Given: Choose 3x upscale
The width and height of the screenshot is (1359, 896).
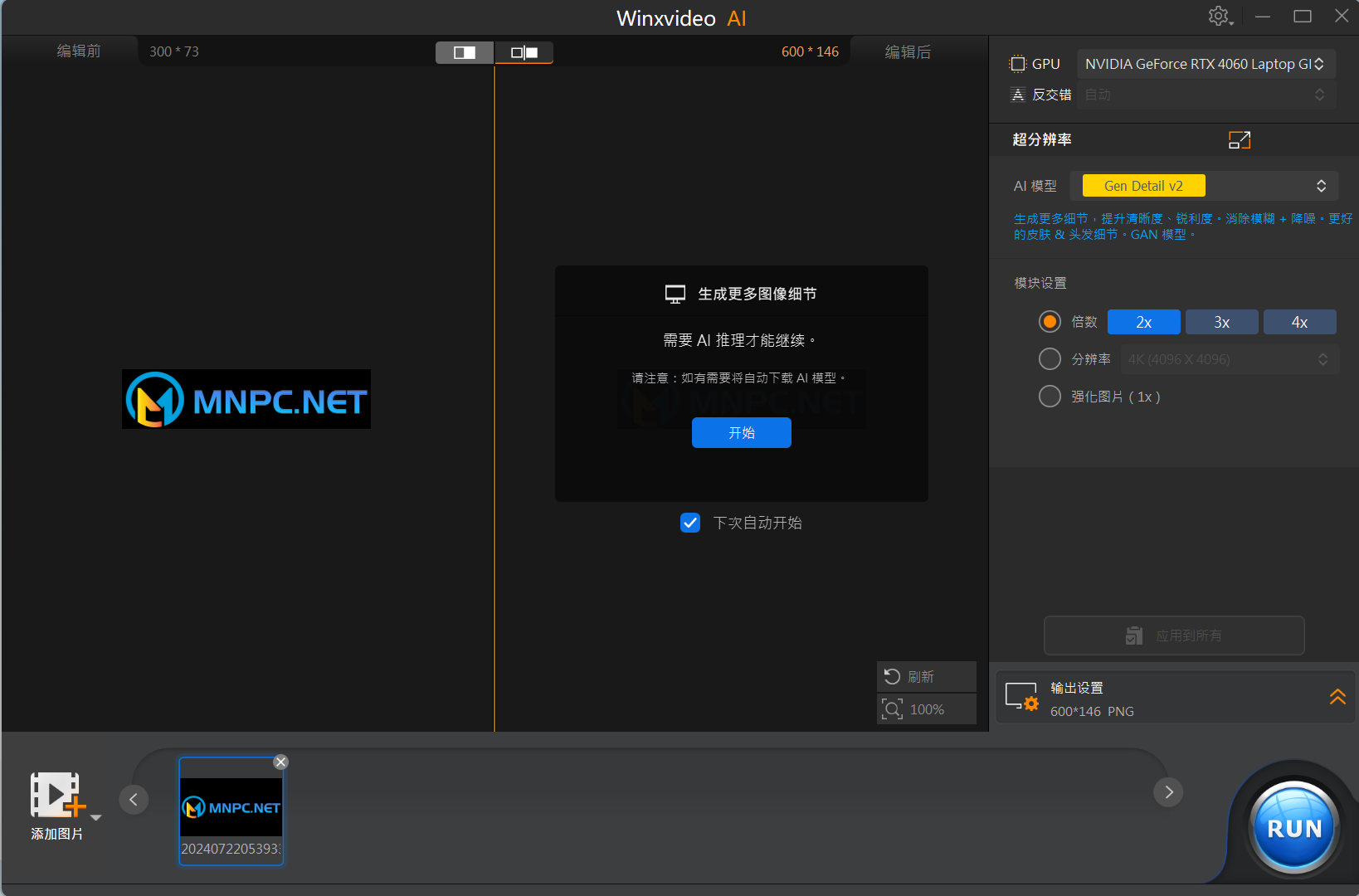Looking at the screenshot, I should click(1222, 322).
